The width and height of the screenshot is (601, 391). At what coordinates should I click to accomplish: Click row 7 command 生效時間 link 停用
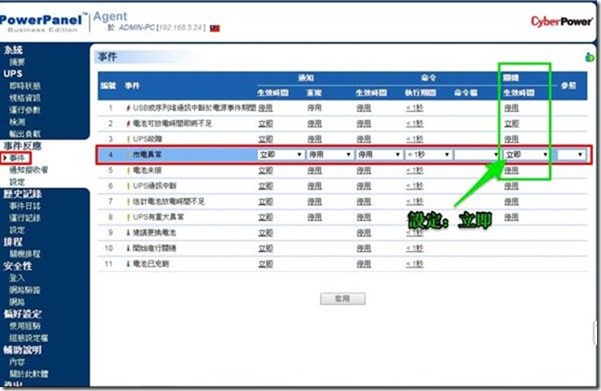pos(364,202)
